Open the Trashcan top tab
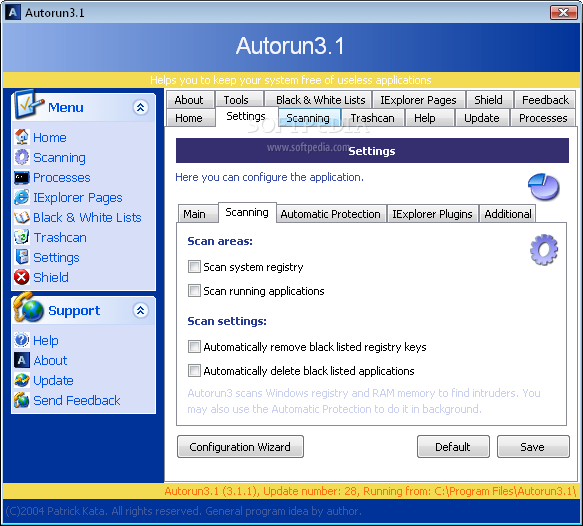583x526 pixels. click(x=373, y=118)
